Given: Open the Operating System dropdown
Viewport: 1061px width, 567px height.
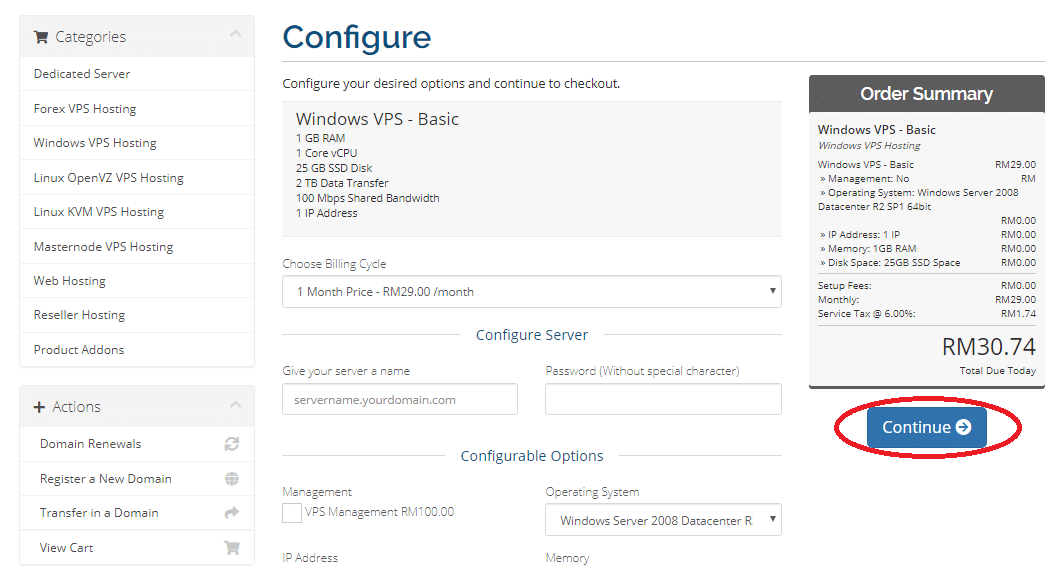Looking at the screenshot, I should pyautogui.click(x=663, y=520).
